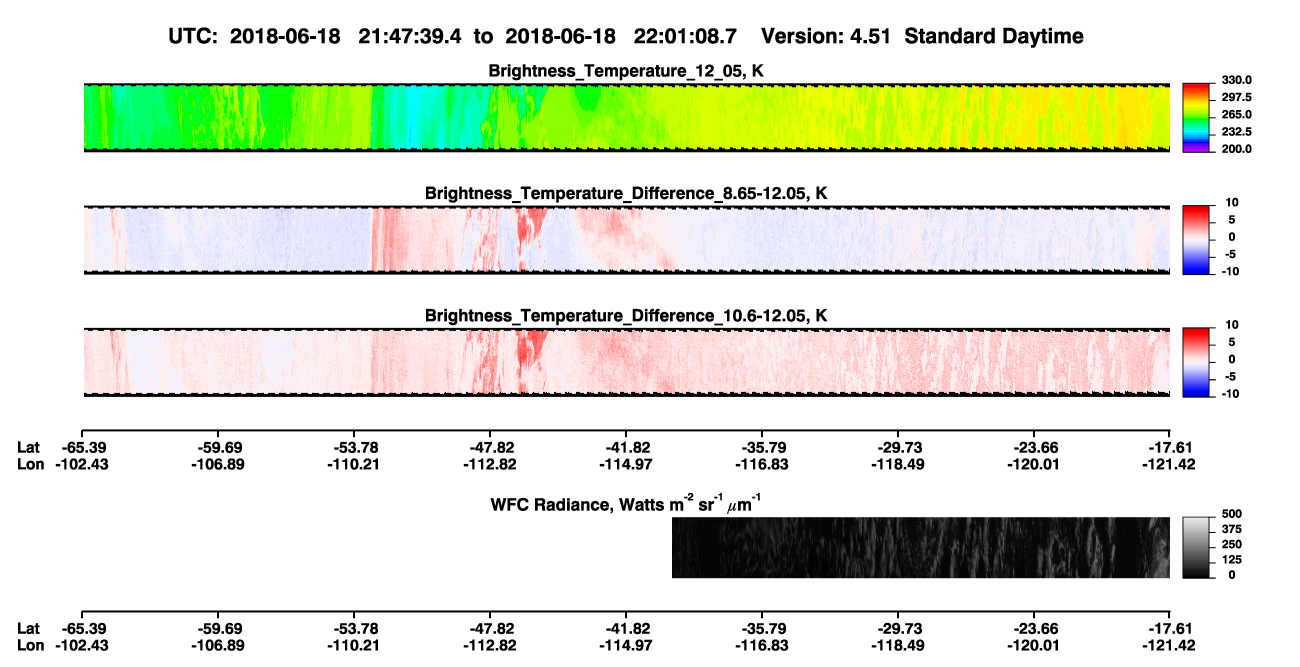
Task: Click latitude '-23.66' on the axis under the WFC image
Action: (1034, 628)
